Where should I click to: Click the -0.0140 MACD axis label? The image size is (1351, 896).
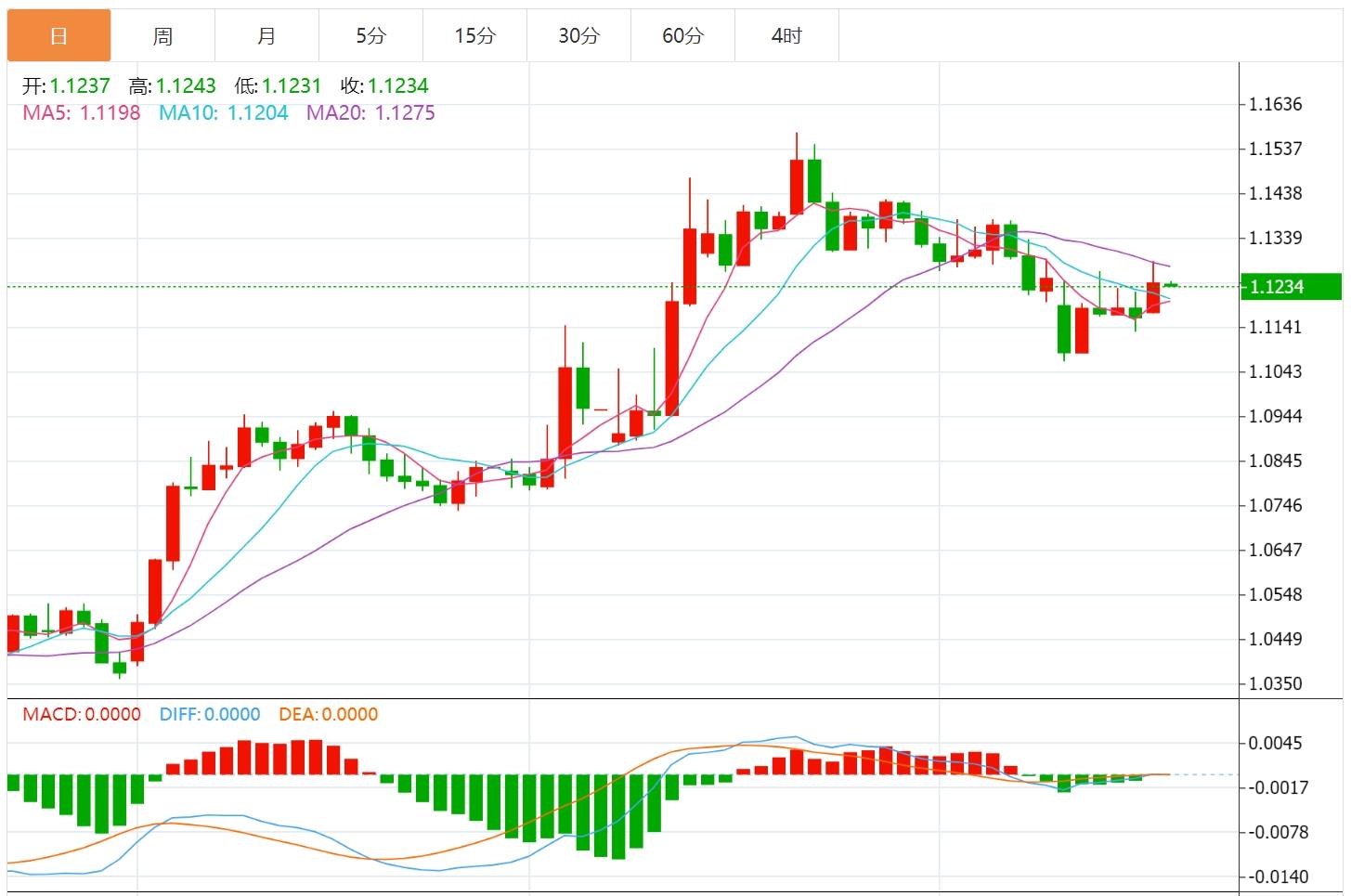1278,877
